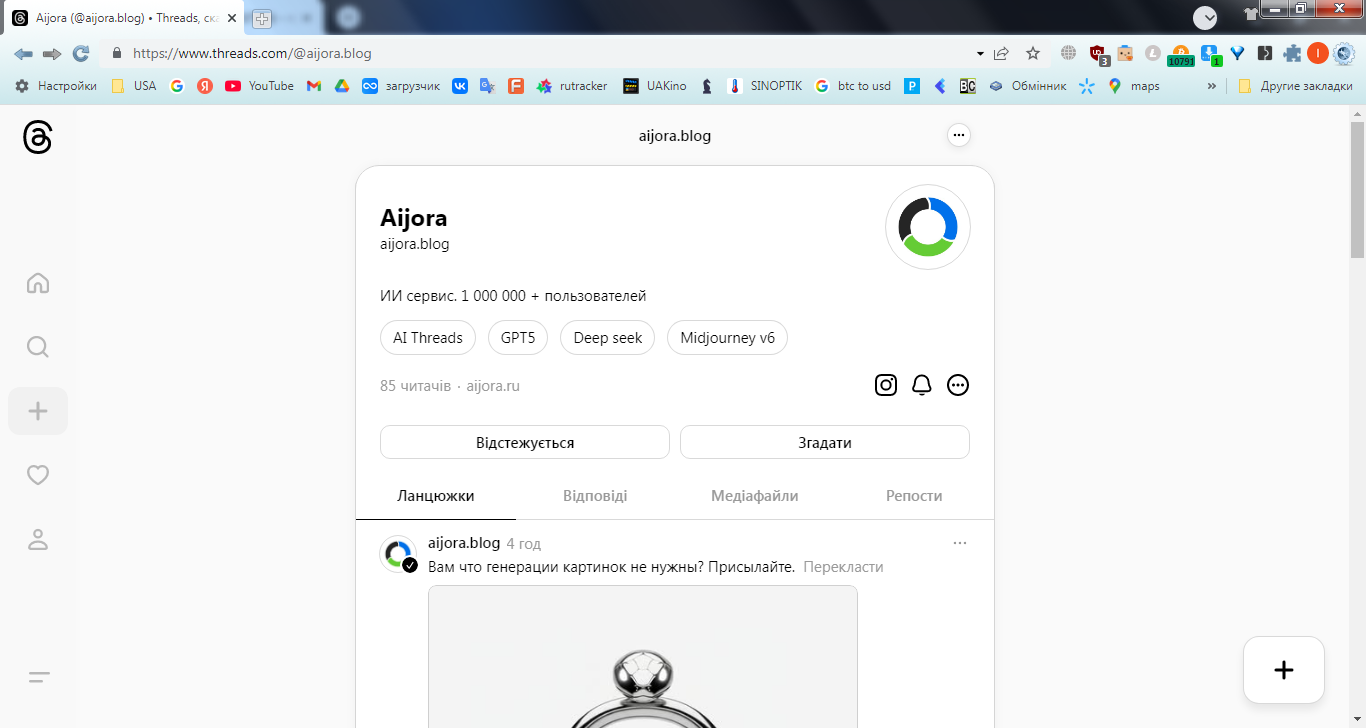Open Threads home via logo icon
The image size is (1366, 728).
point(37,137)
